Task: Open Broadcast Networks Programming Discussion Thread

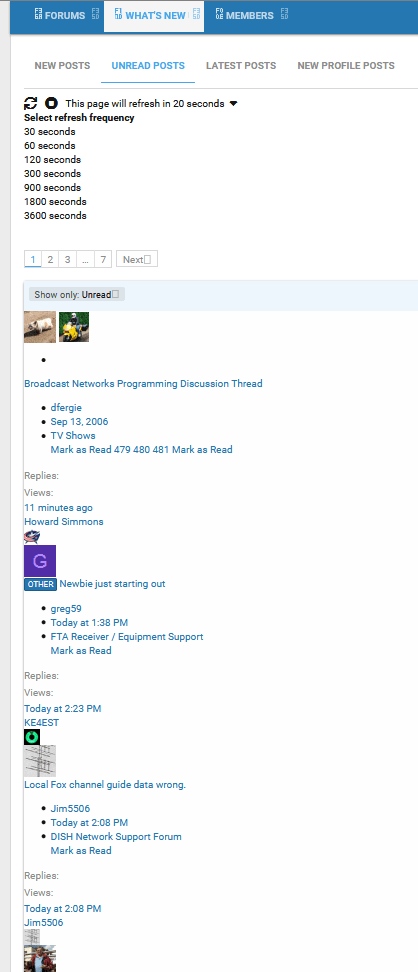Action: [x=143, y=384]
